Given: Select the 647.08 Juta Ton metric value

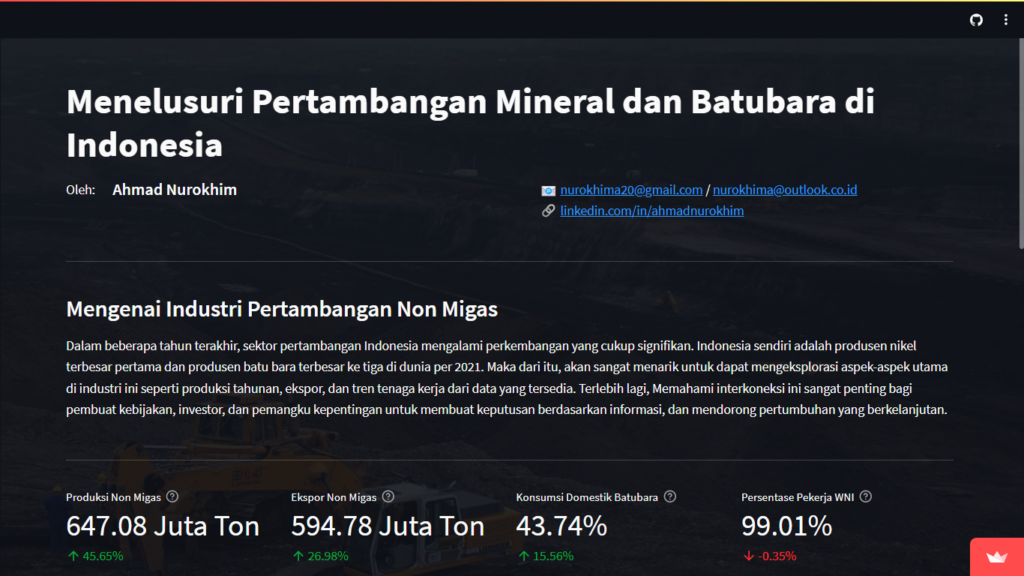Looking at the screenshot, I should pos(163,526).
